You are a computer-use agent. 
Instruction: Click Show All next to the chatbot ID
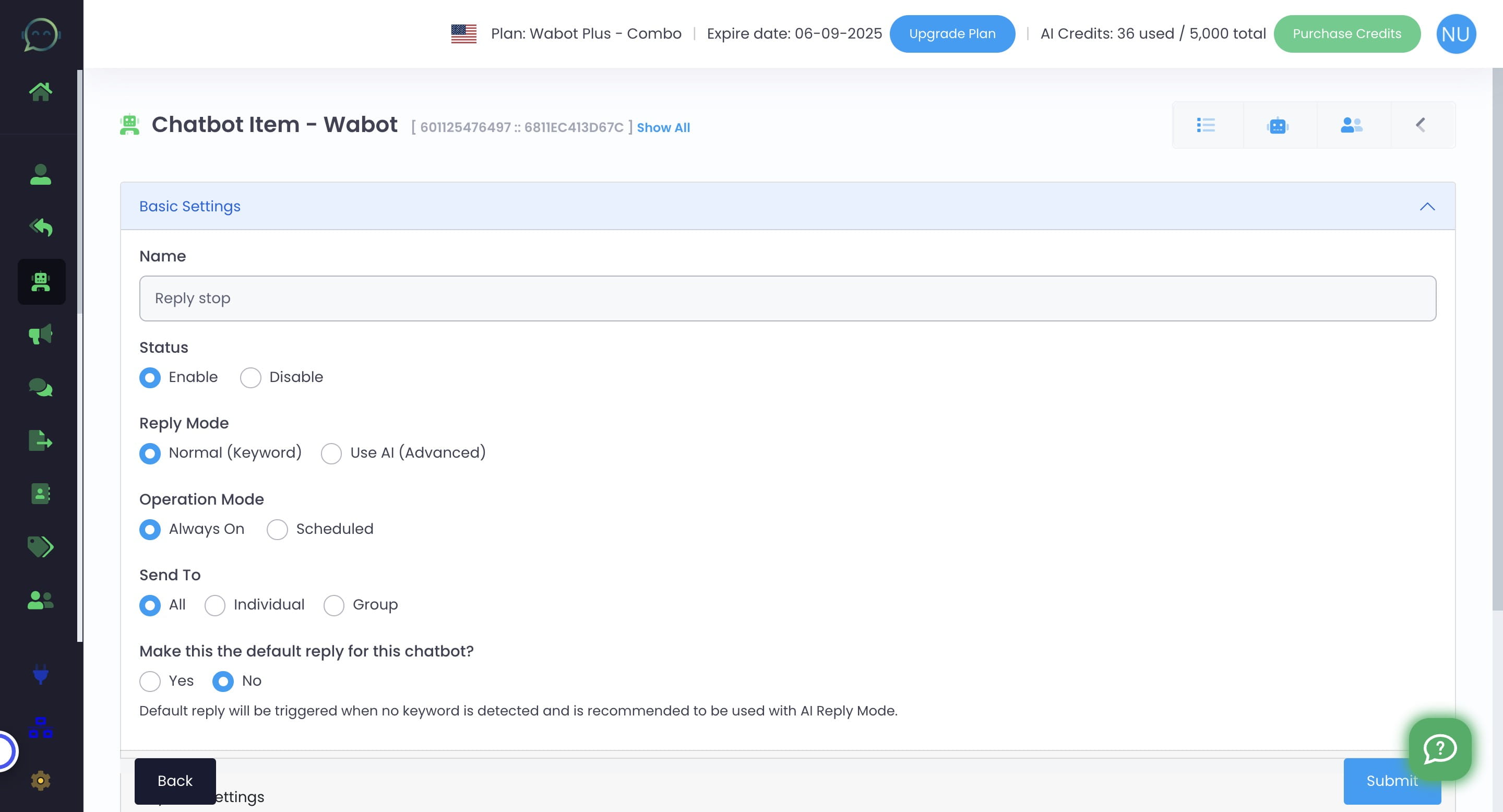coord(663,127)
